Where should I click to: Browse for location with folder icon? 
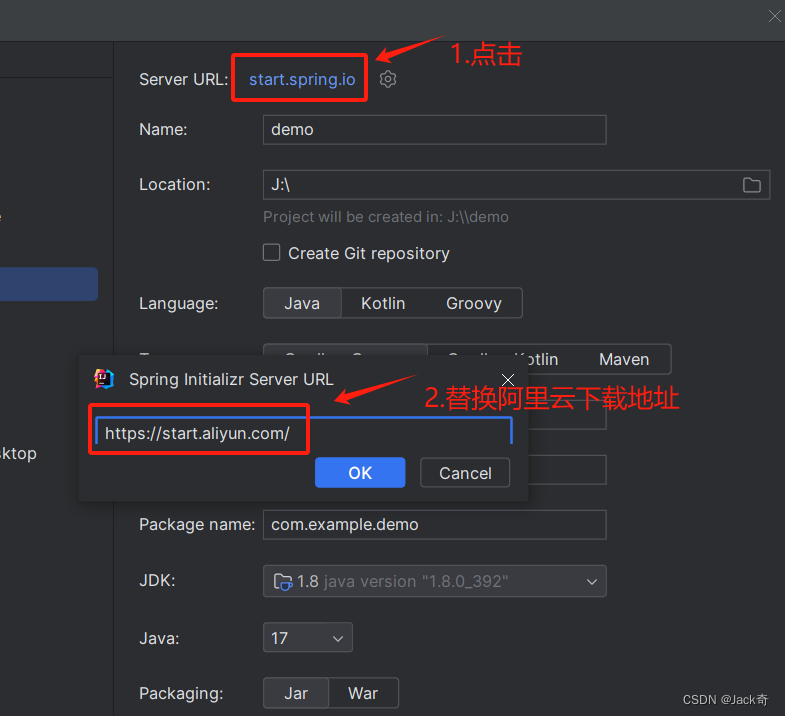[751, 185]
